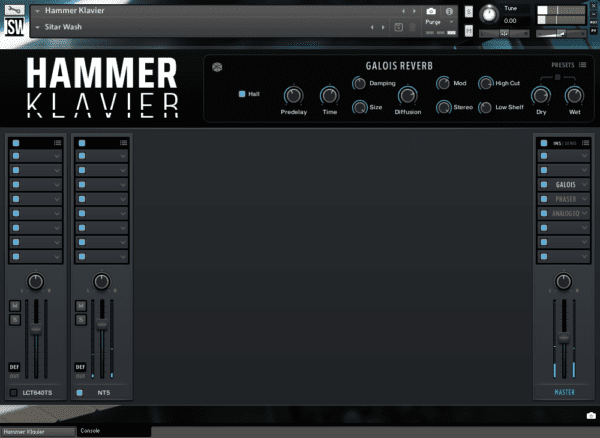Click the reverb Size knob
Screen dimensions: 600x438
359,107
